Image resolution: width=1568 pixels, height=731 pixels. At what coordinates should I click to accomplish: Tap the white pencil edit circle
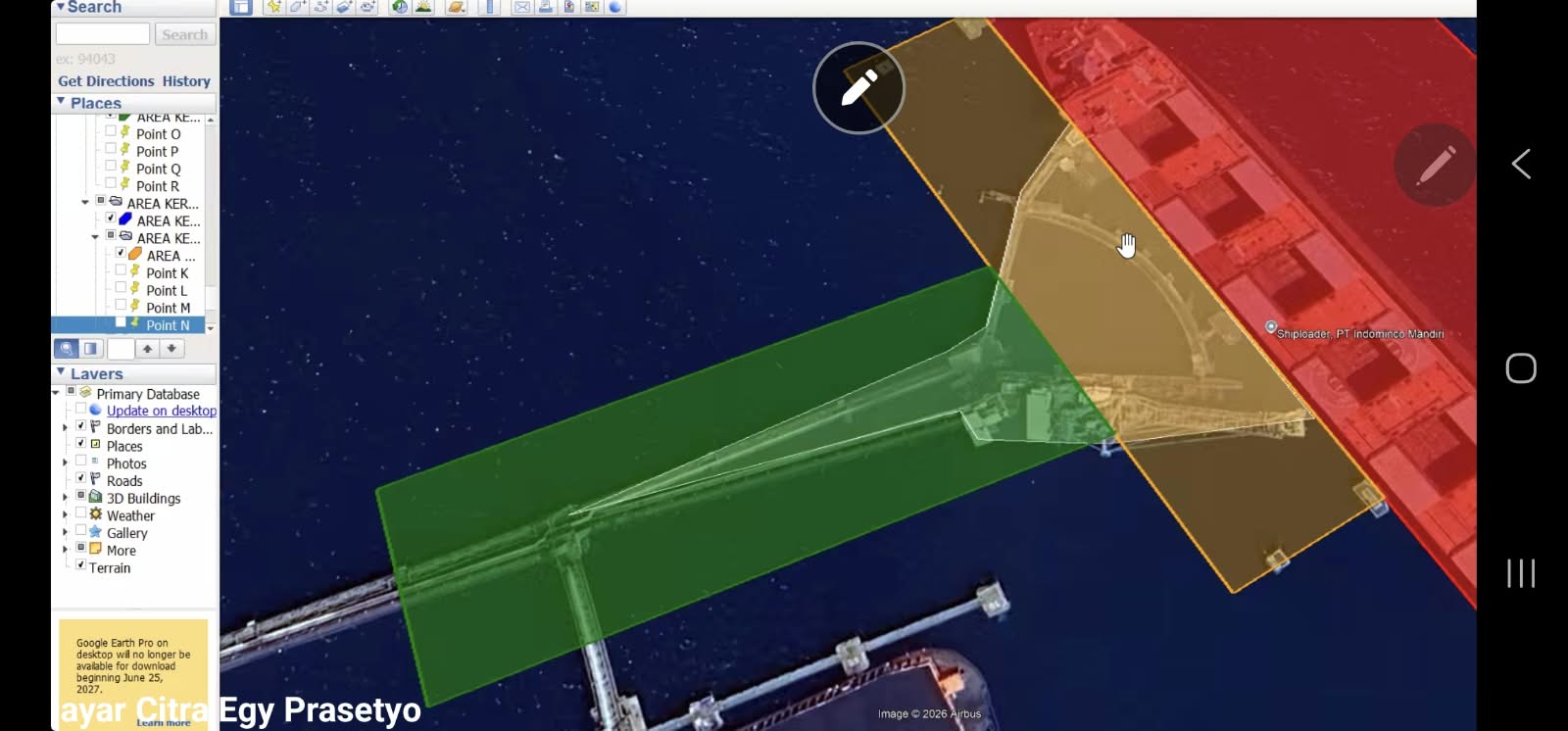click(x=858, y=88)
